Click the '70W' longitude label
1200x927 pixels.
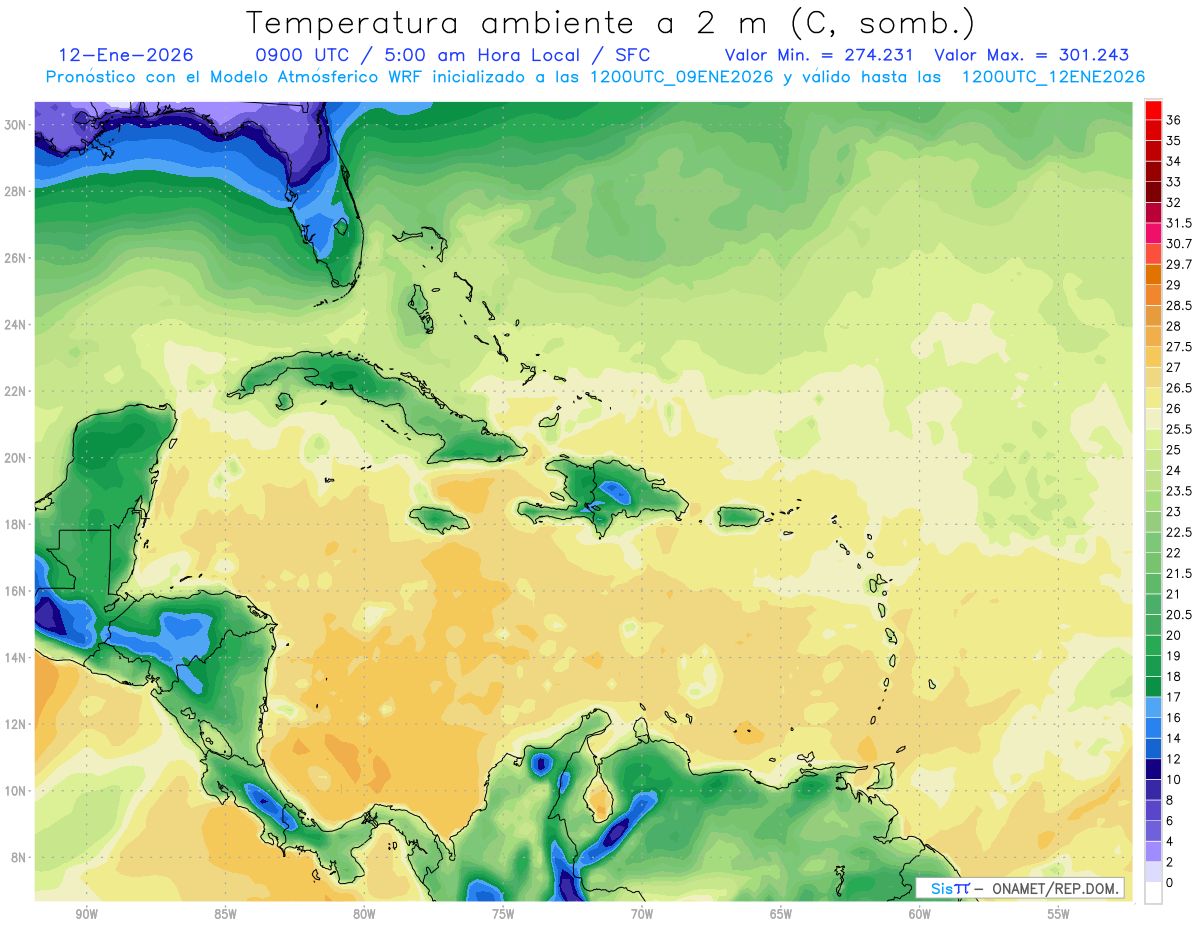click(642, 915)
